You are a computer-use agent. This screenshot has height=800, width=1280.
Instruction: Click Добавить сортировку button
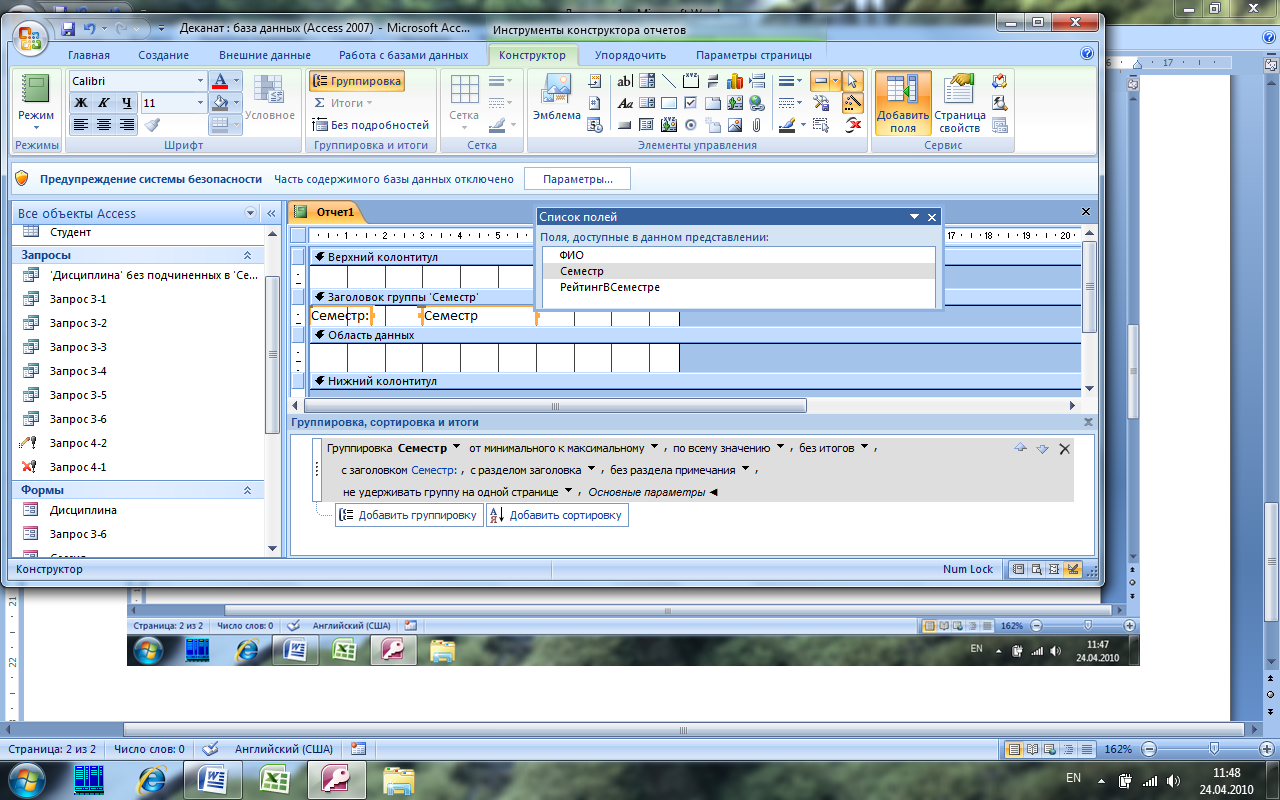(x=557, y=515)
